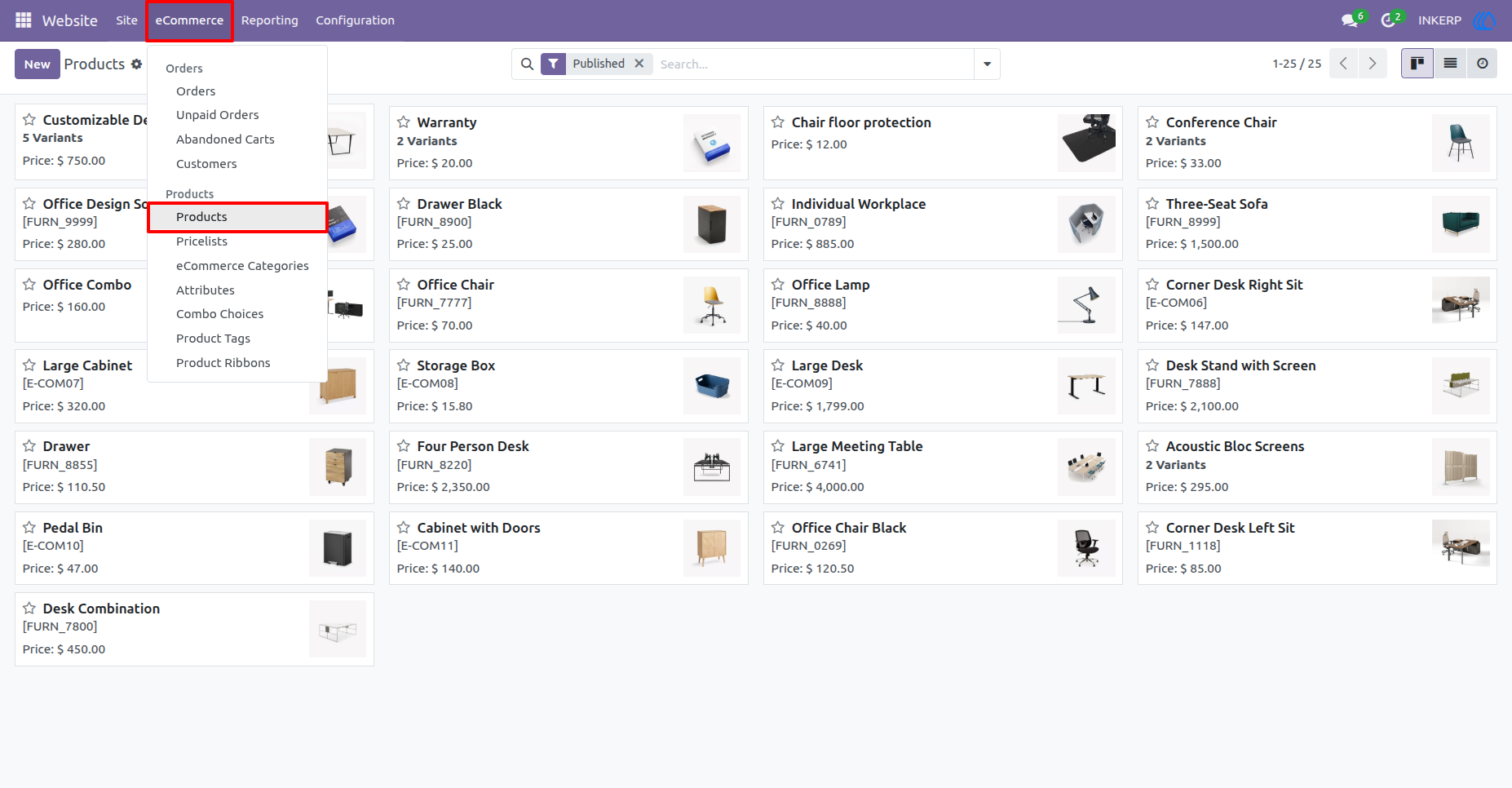Open the Office Chair Black thumbnail
The image size is (1512, 788).
point(1086,548)
